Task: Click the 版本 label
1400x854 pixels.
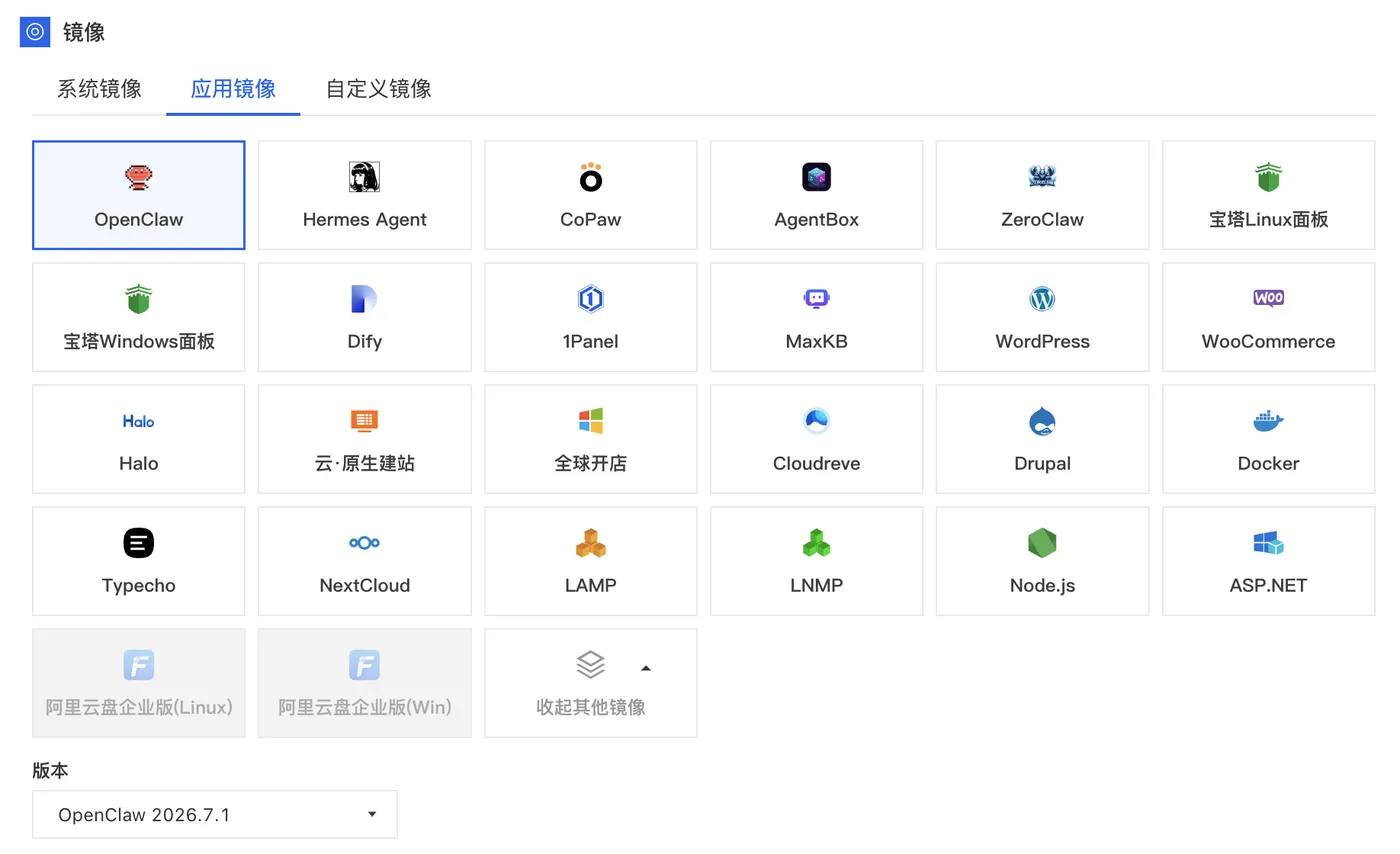Action: pos(50,770)
